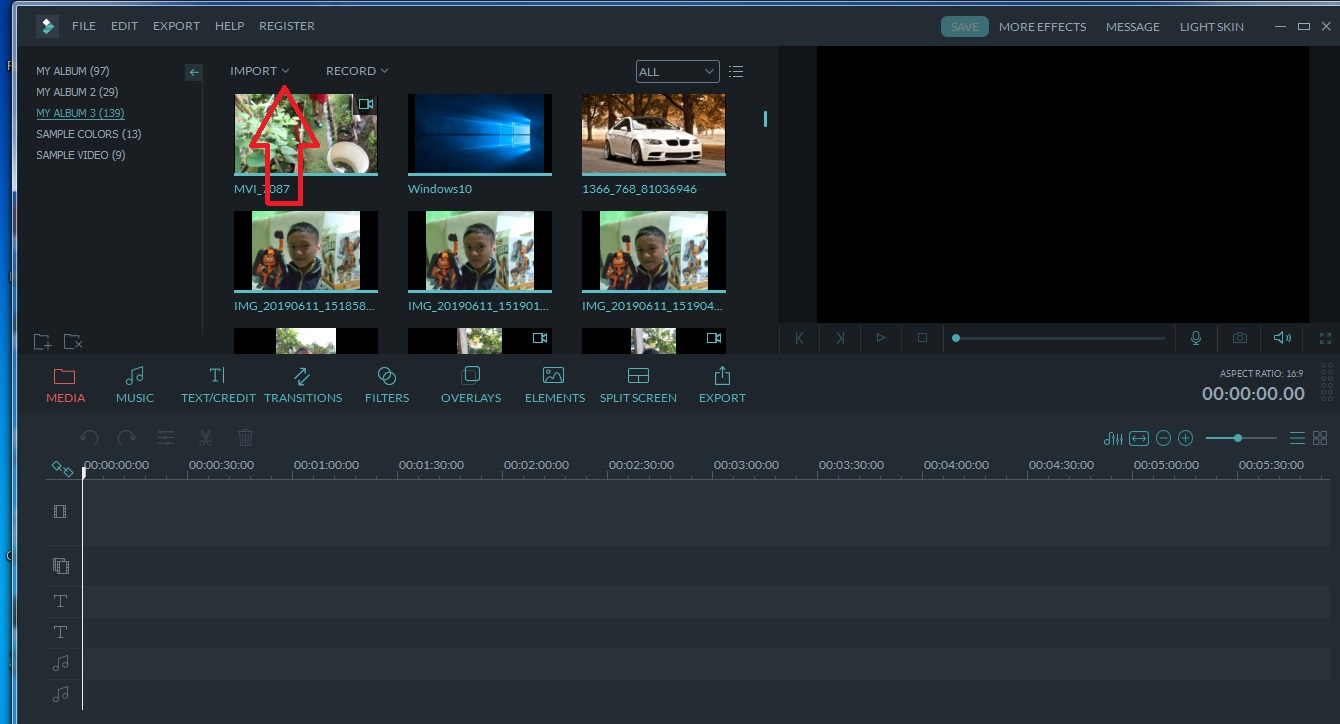Jump to next frame in preview
Image resolution: width=1340 pixels, height=724 pixels.
841,338
